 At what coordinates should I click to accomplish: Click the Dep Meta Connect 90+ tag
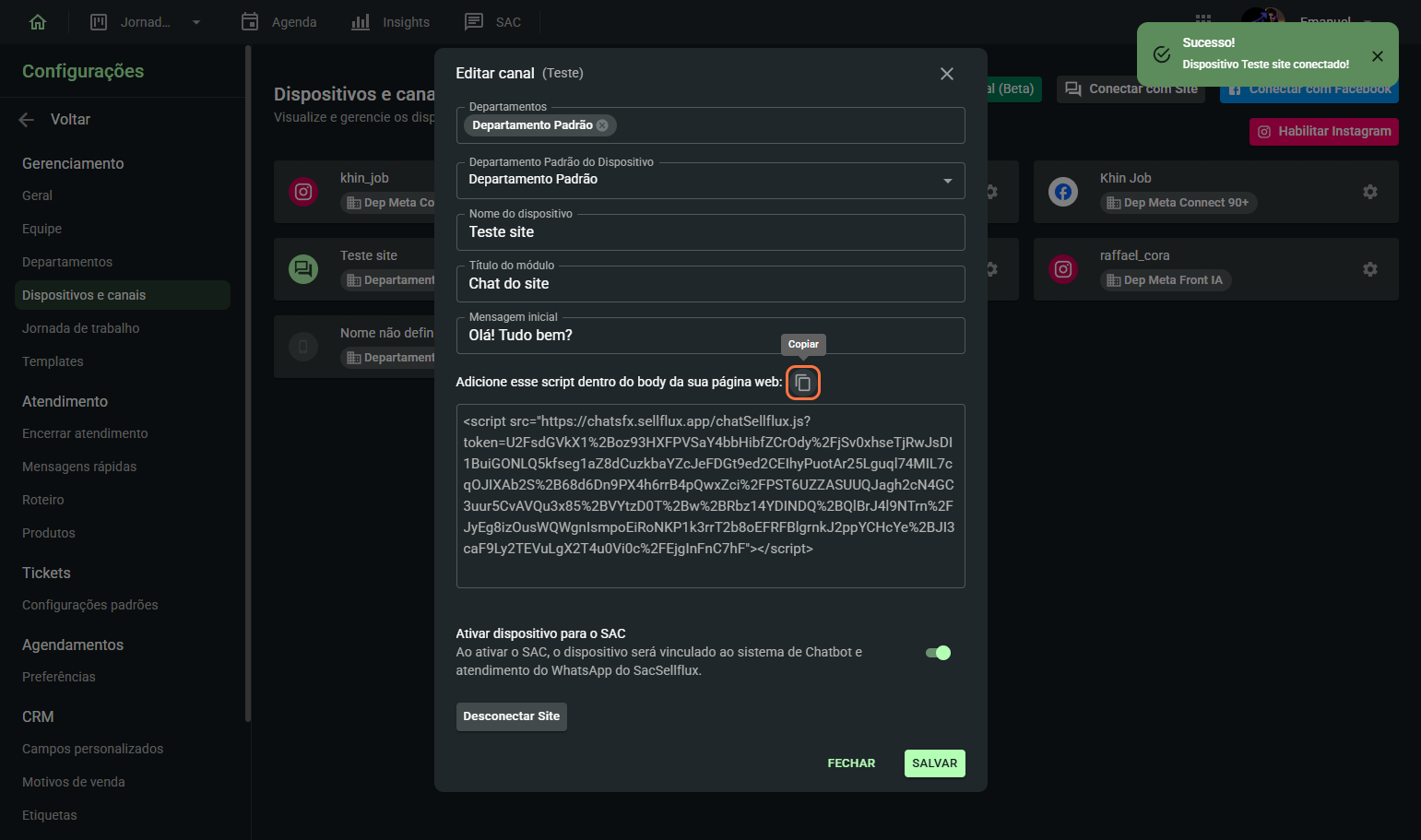(x=1178, y=203)
